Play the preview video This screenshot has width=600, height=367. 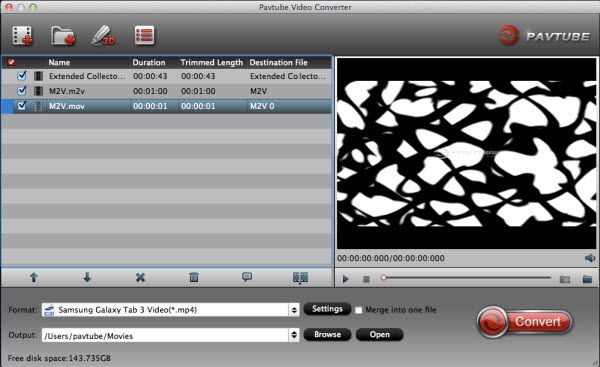click(x=346, y=279)
